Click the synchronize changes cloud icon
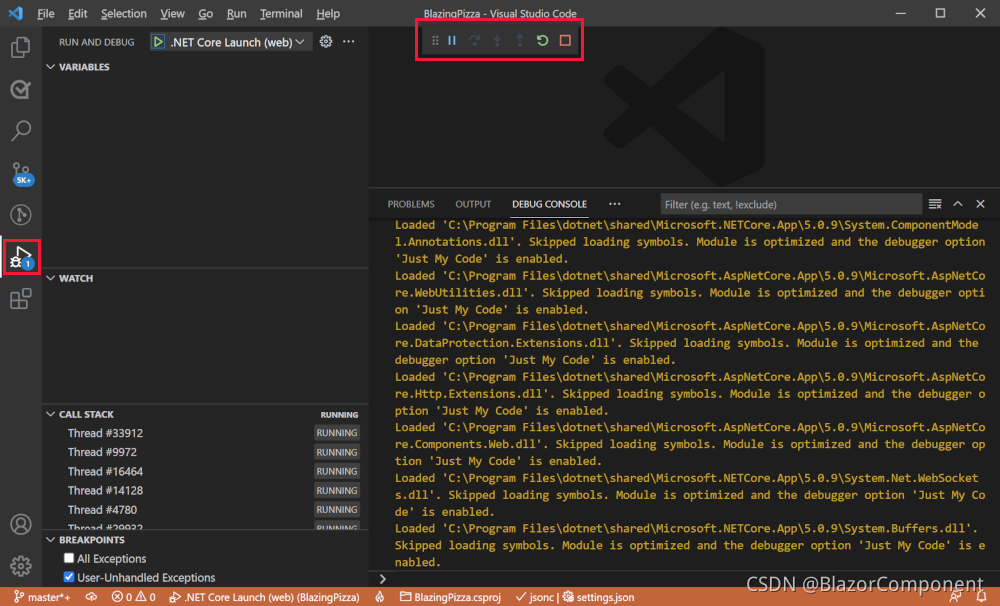 tap(91, 597)
